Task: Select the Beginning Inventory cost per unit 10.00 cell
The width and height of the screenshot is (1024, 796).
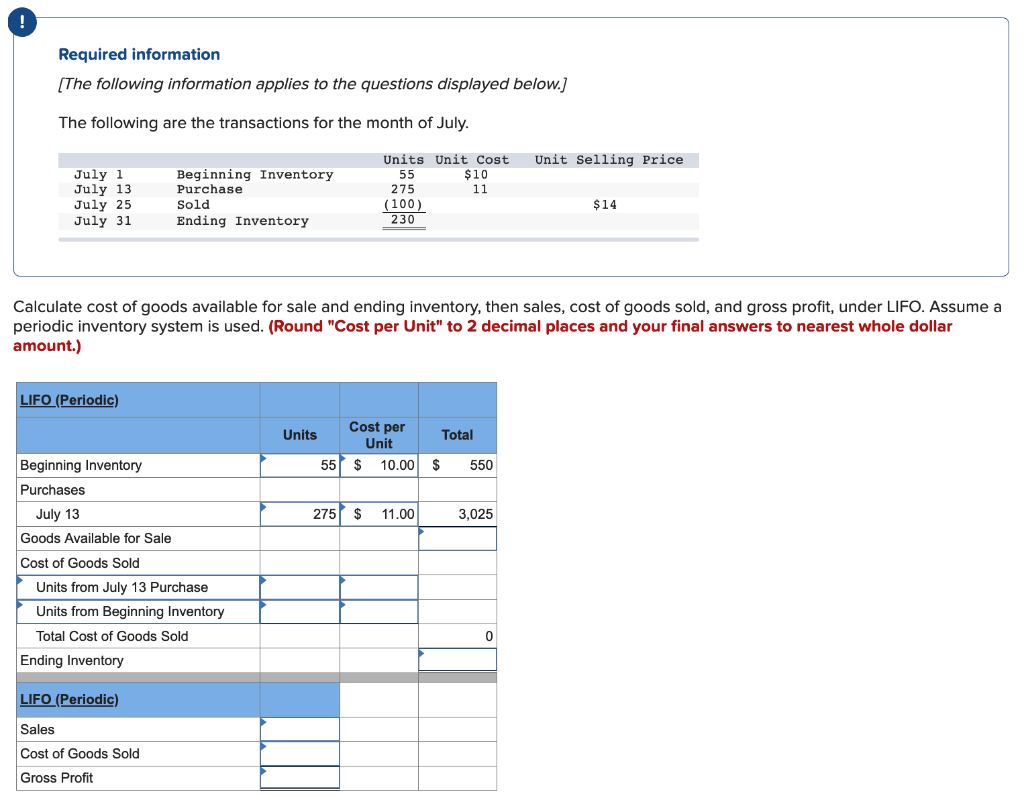Action: (x=379, y=465)
